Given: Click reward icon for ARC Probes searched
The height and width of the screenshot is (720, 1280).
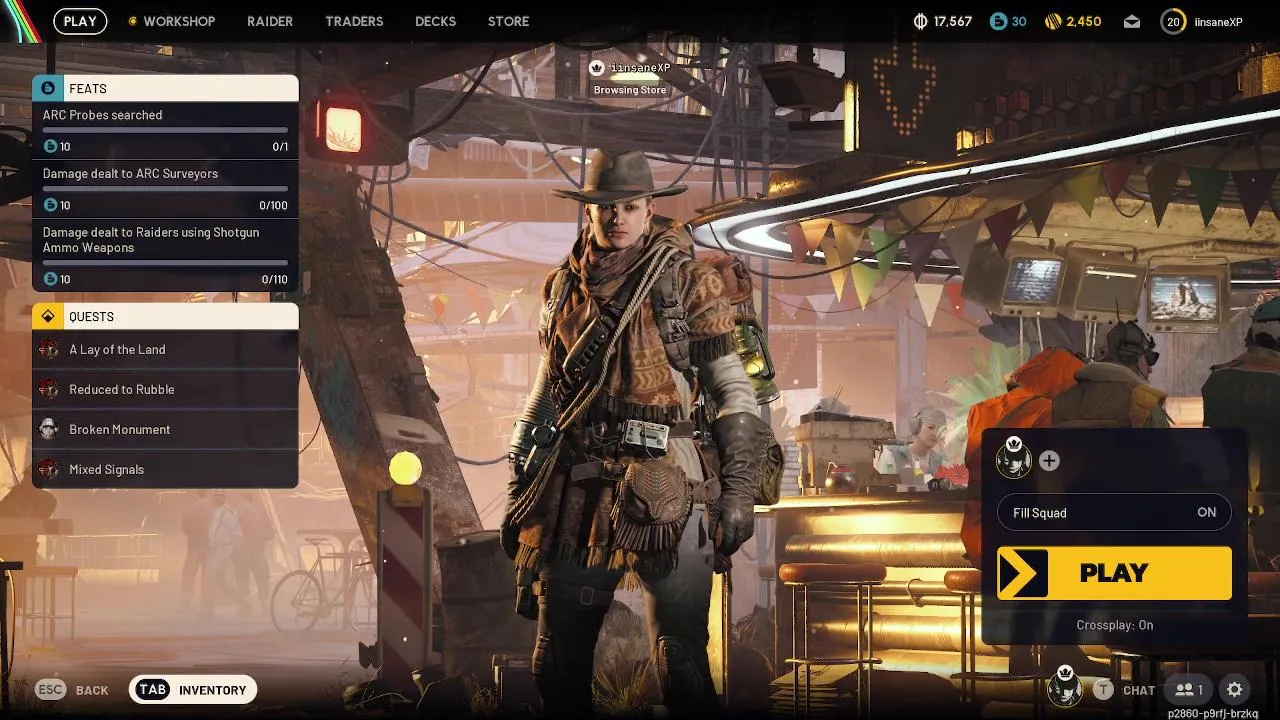Looking at the screenshot, I should pyautogui.click(x=51, y=146).
